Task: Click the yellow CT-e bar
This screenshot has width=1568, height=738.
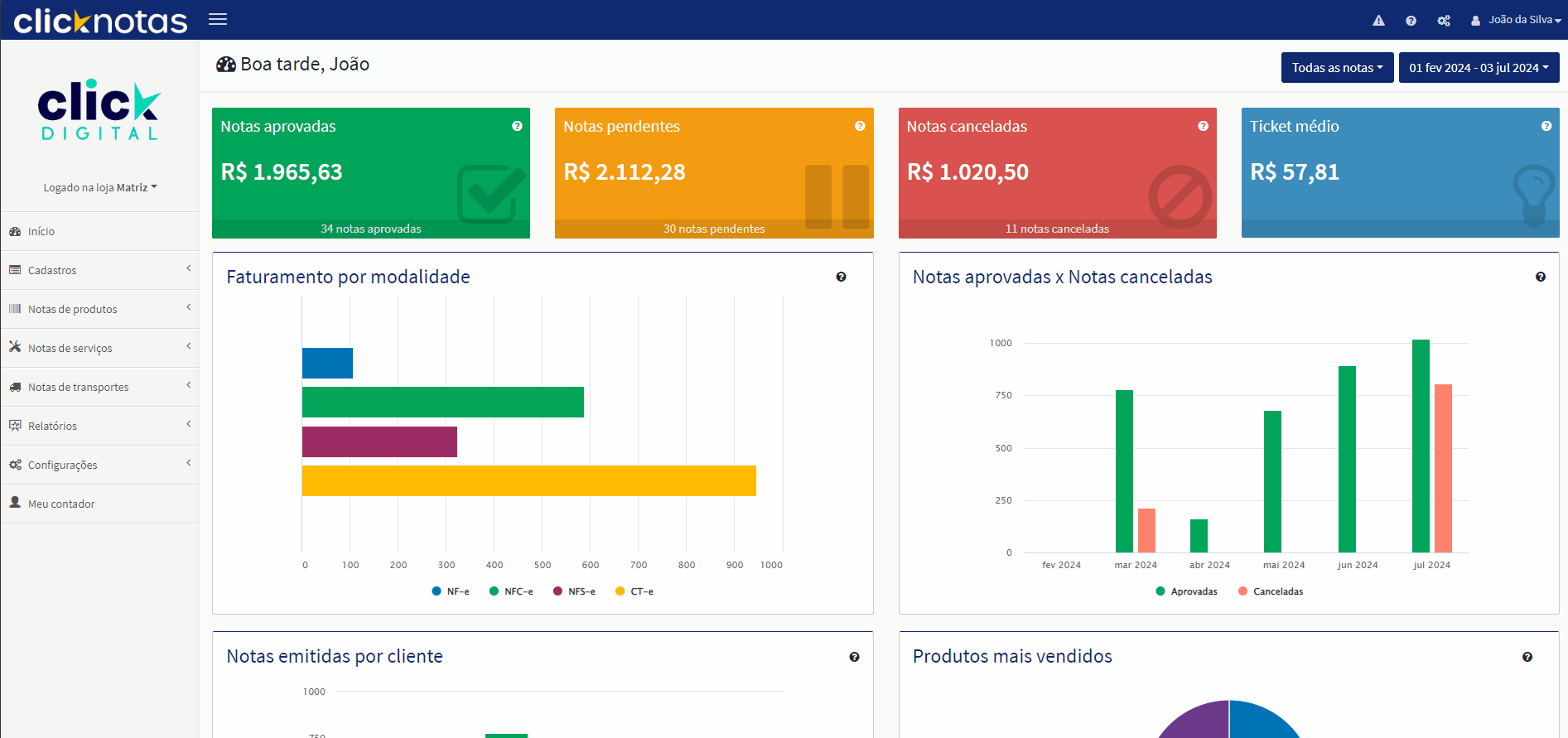Action: 529,480
